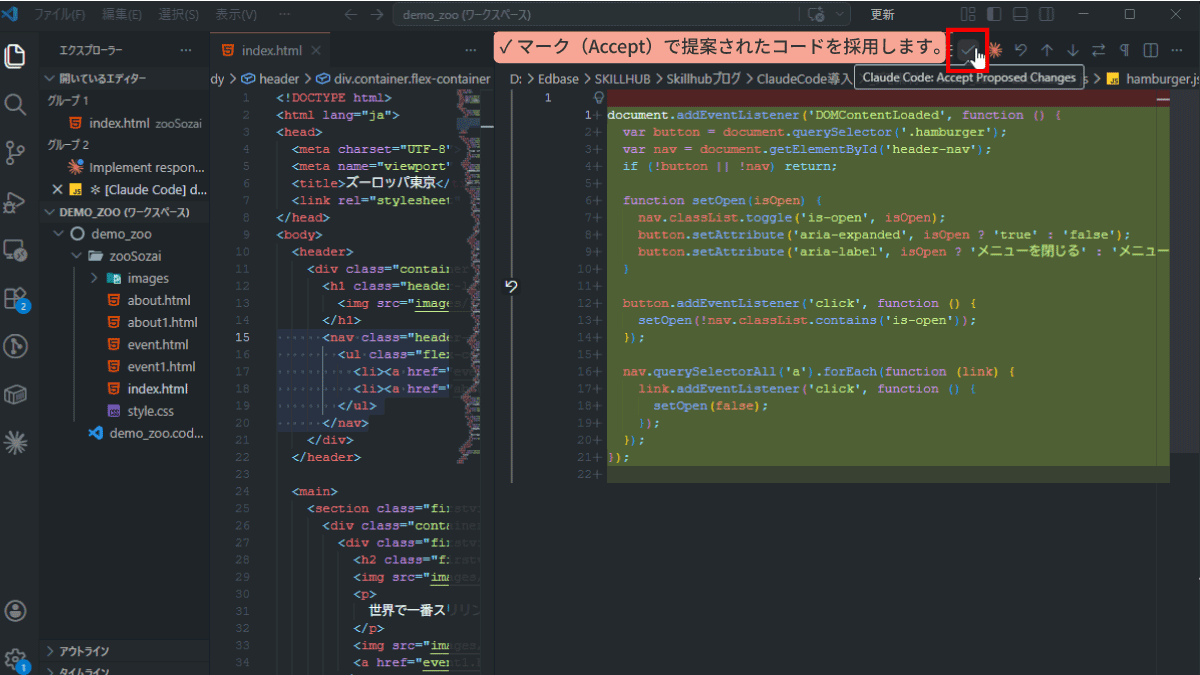Toggle whitespace display with the pilcrow icon

(1124, 50)
